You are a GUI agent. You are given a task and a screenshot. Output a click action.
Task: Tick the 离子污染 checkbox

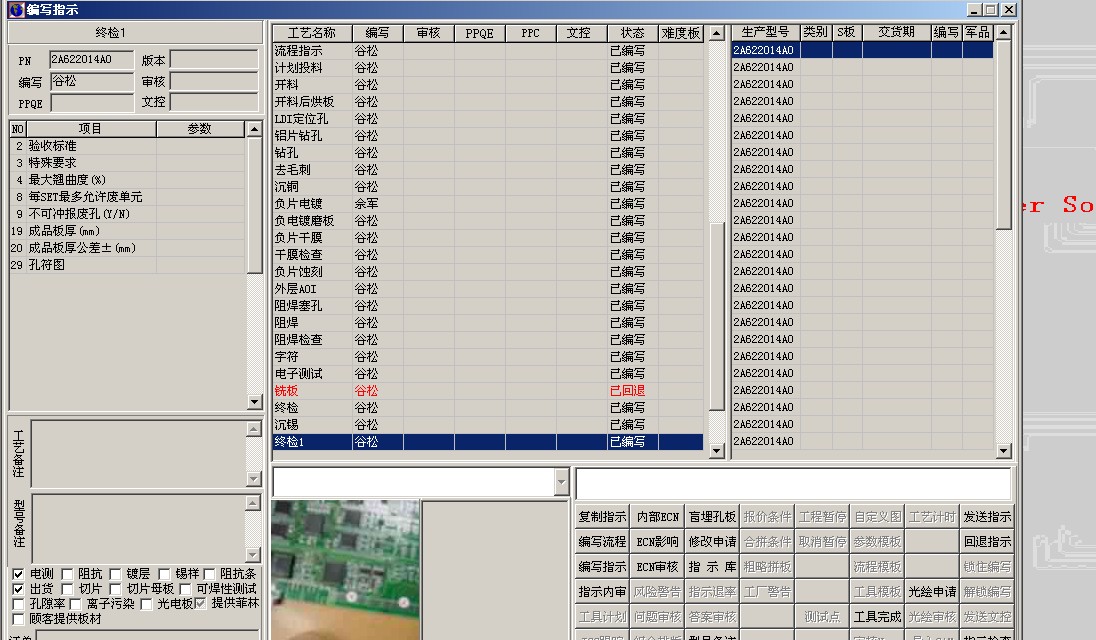(75, 604)
